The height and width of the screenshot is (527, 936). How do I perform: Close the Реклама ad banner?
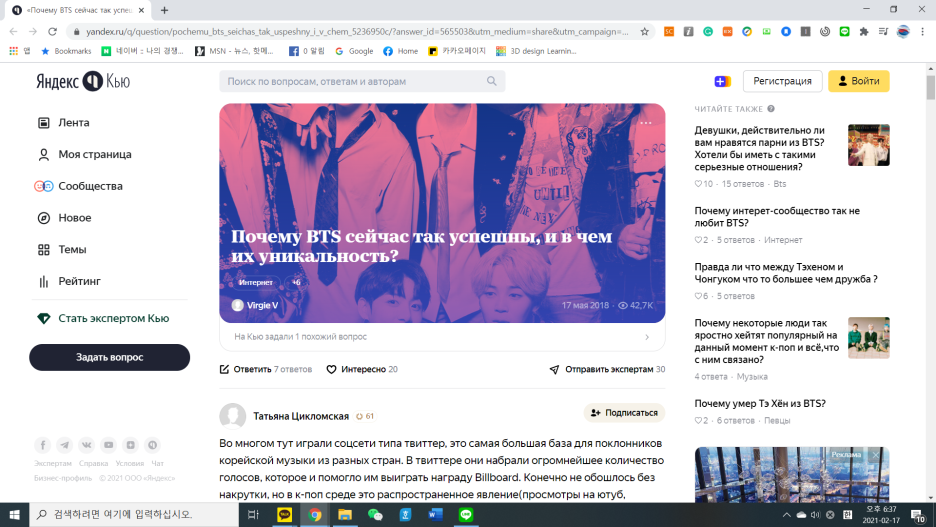click(875, 455)
